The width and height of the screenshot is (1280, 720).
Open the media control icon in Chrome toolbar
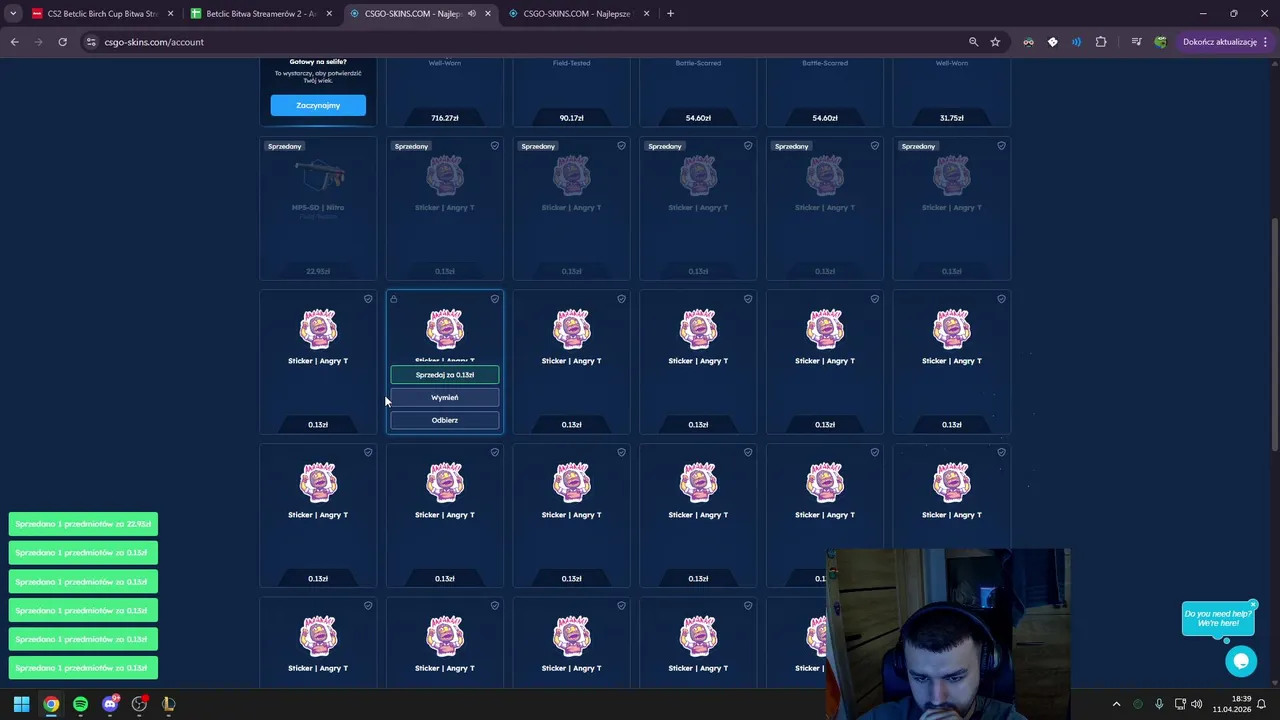click(x=1136, y=42)
